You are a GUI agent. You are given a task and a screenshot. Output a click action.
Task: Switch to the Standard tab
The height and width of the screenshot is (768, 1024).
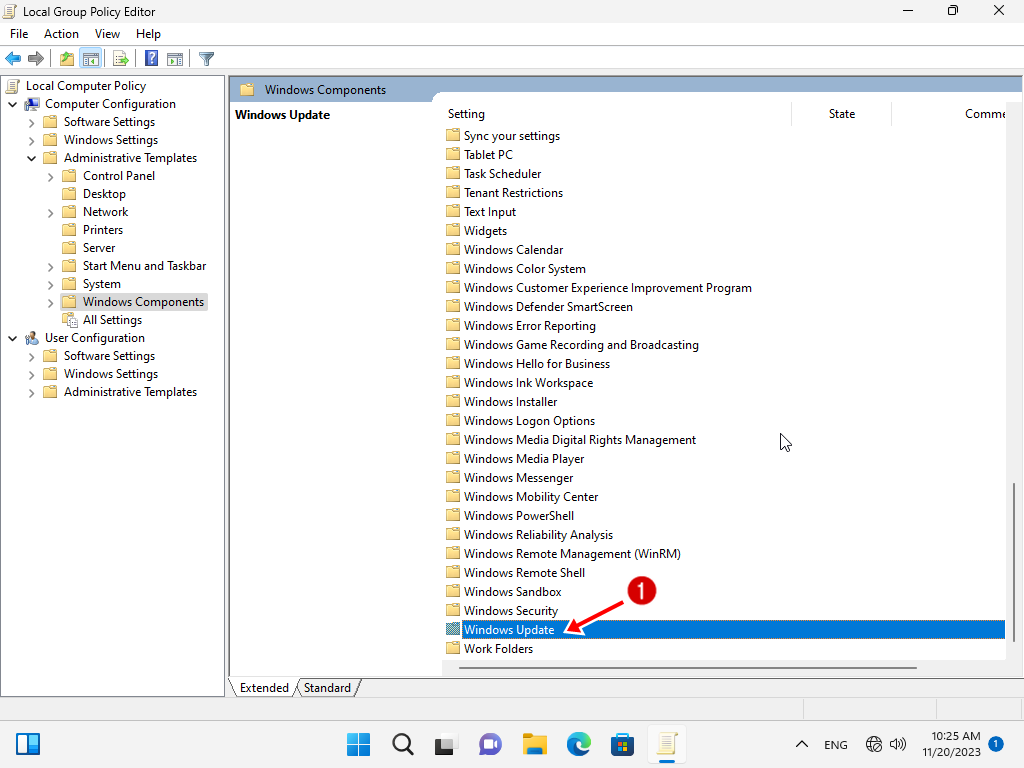coord(327,688)
